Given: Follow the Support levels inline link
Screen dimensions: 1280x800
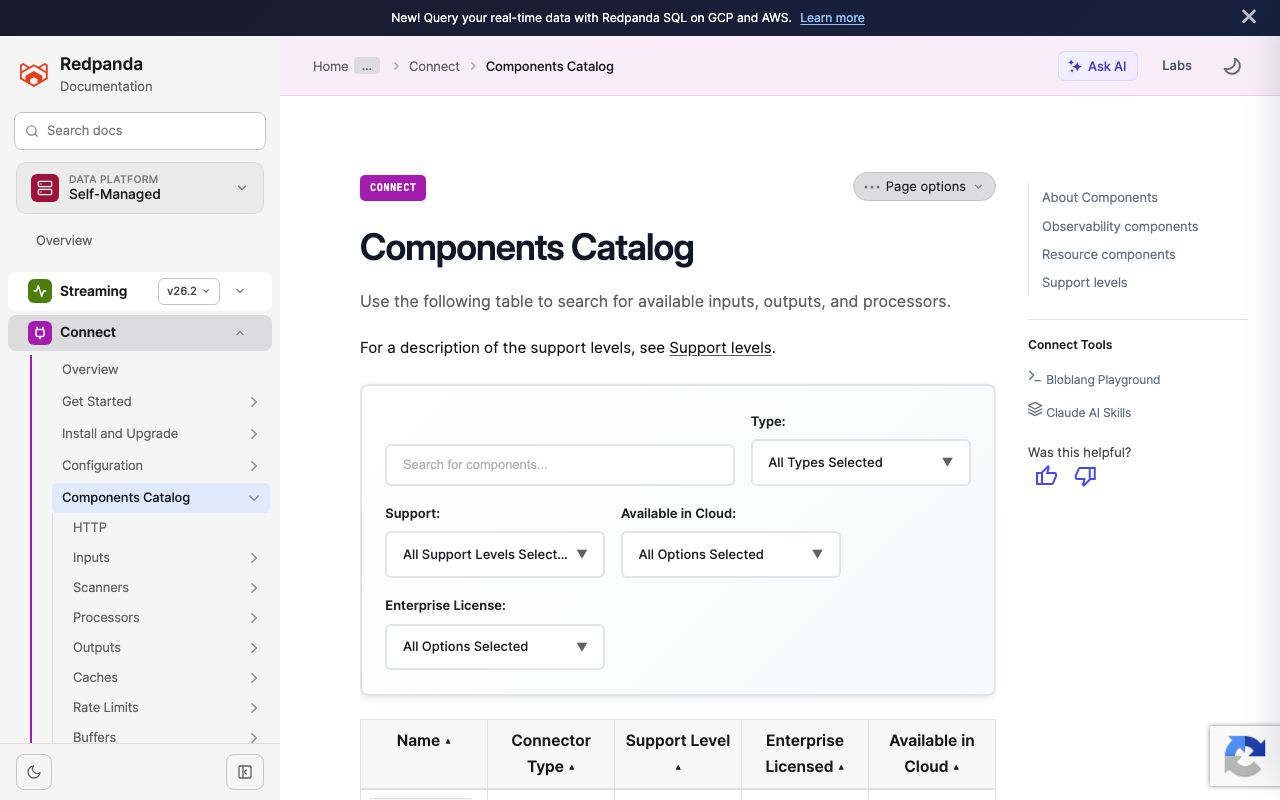Looking at the screenshot, I should [720, 348].
